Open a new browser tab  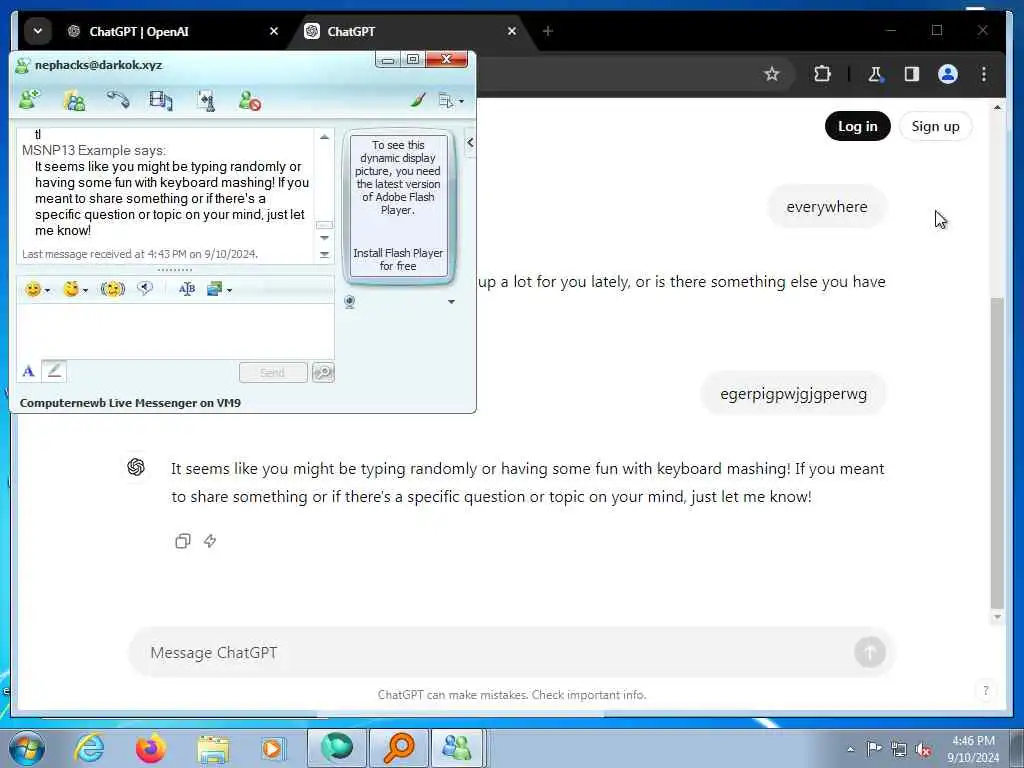[x=547, y=31]
